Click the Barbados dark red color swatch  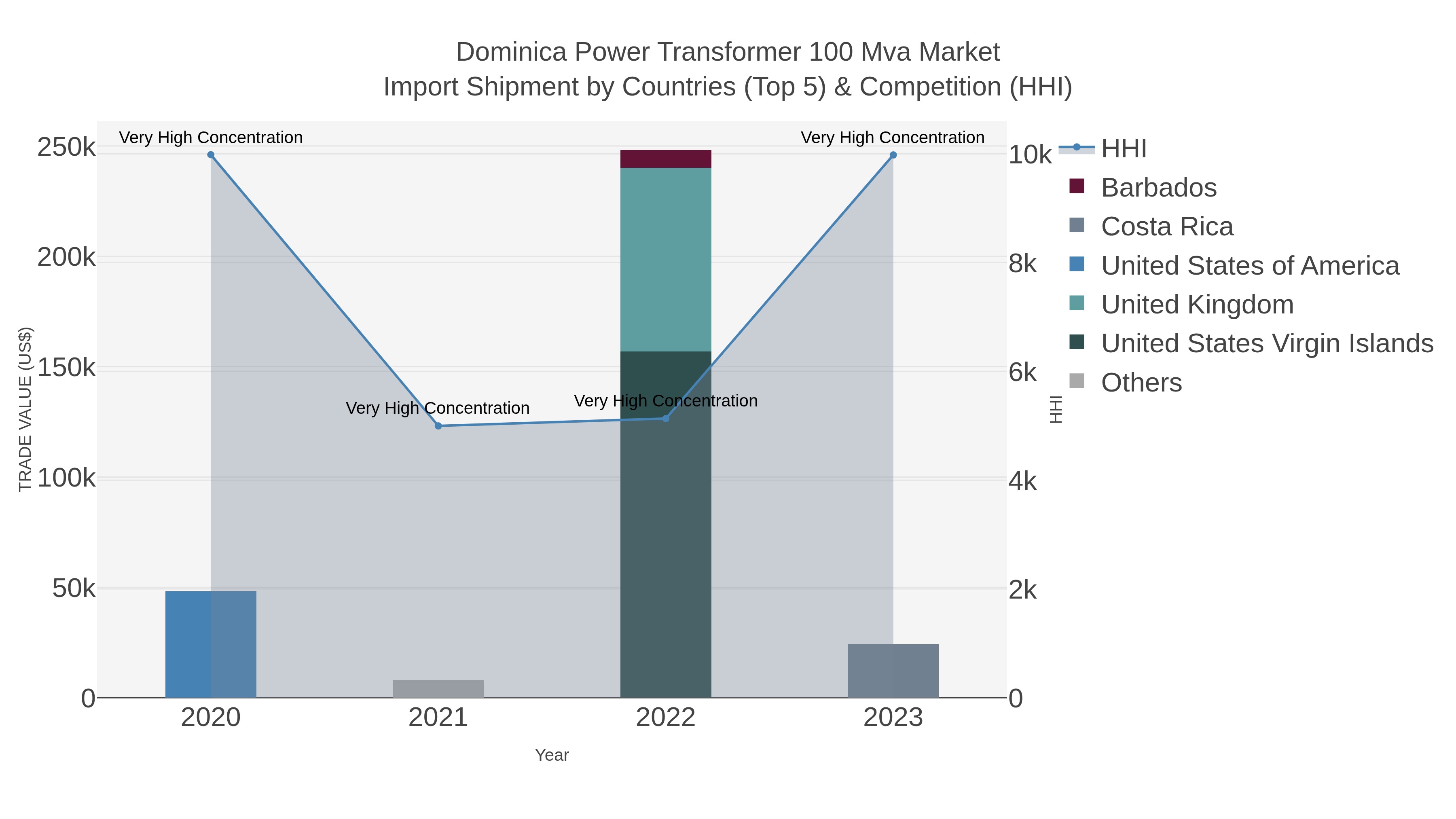pyautogui.click(x=1077, y=186)
